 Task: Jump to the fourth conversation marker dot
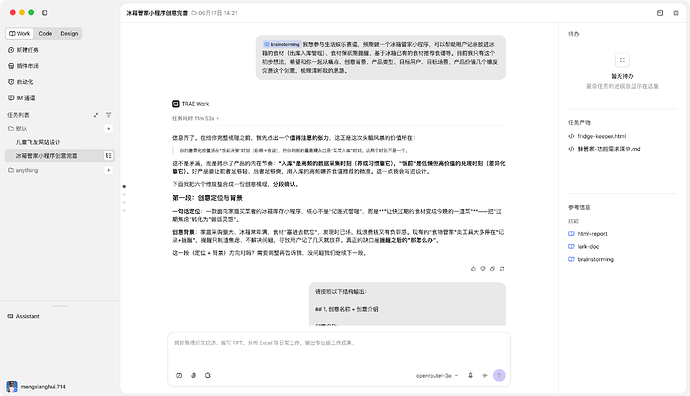click(124, 210)
